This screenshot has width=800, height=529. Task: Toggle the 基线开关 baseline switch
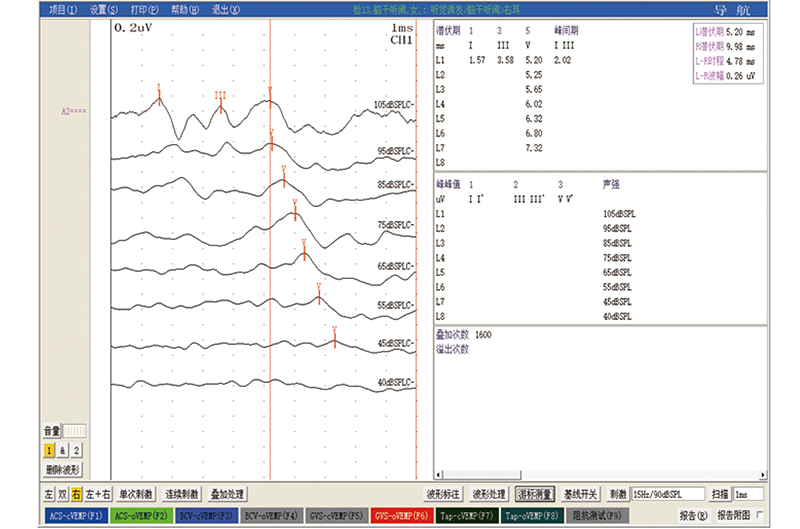[580, 494]
